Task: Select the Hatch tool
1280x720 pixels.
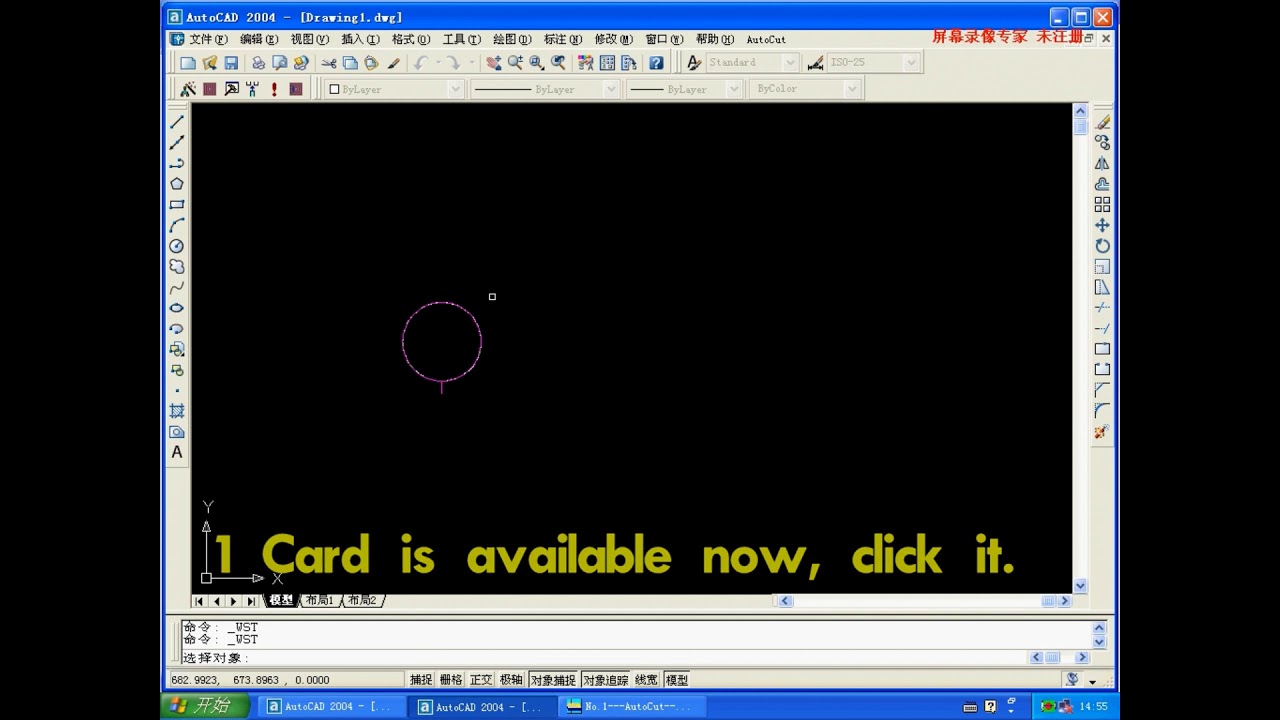Action: (177, 411)
